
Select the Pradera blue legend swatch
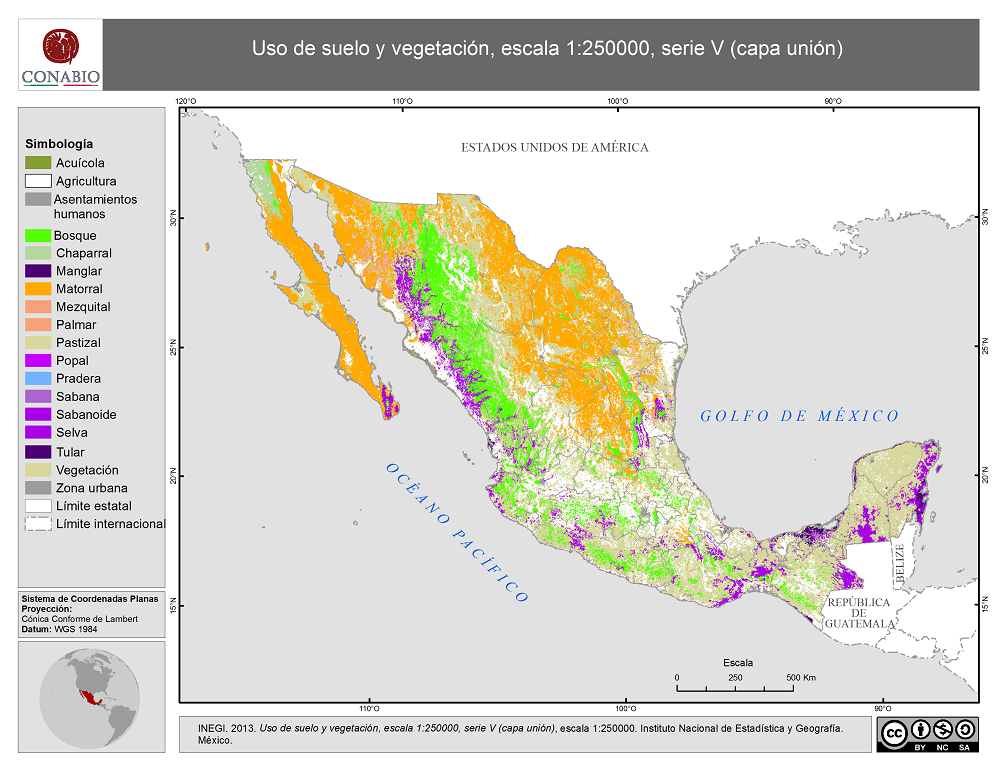tap(38, 379)
